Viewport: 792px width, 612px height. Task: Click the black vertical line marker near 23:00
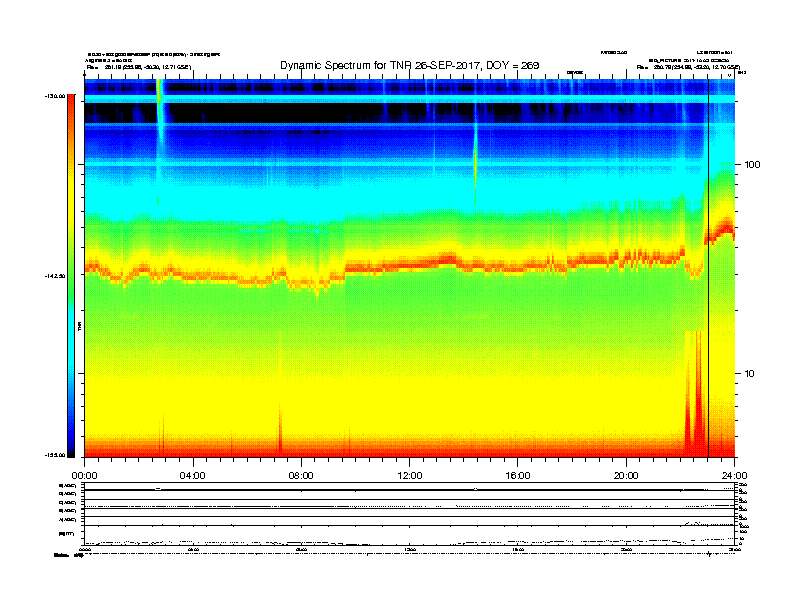708,268
